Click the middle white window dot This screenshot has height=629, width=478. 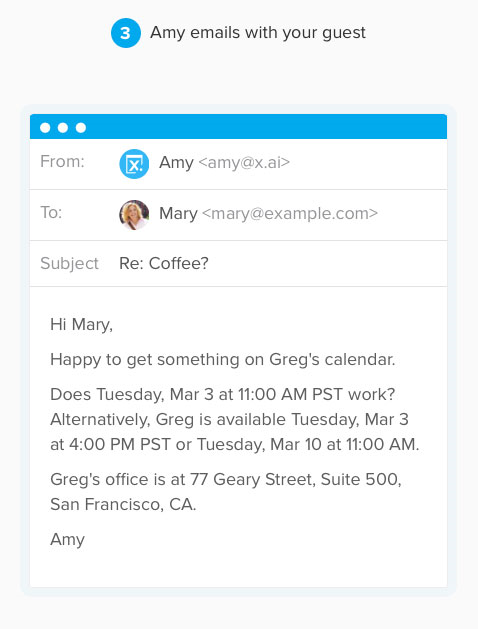pos(63,128)
